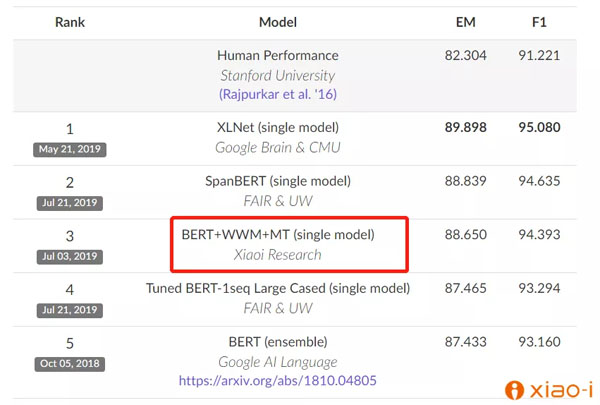Image resolution: width=600 pixels, height=405 pixels.
Task: Click the Human Performance row title
Action: (278, 56)
